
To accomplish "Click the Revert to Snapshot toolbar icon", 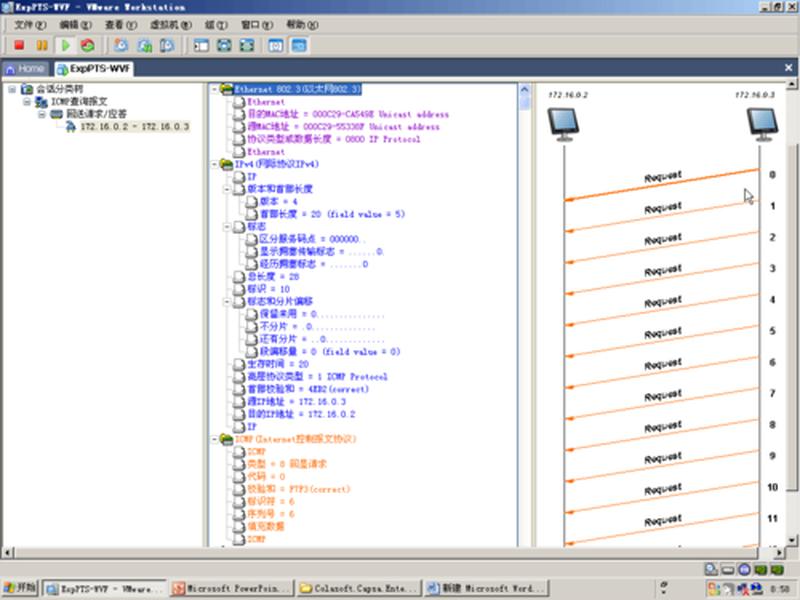I will coord(144,45).
